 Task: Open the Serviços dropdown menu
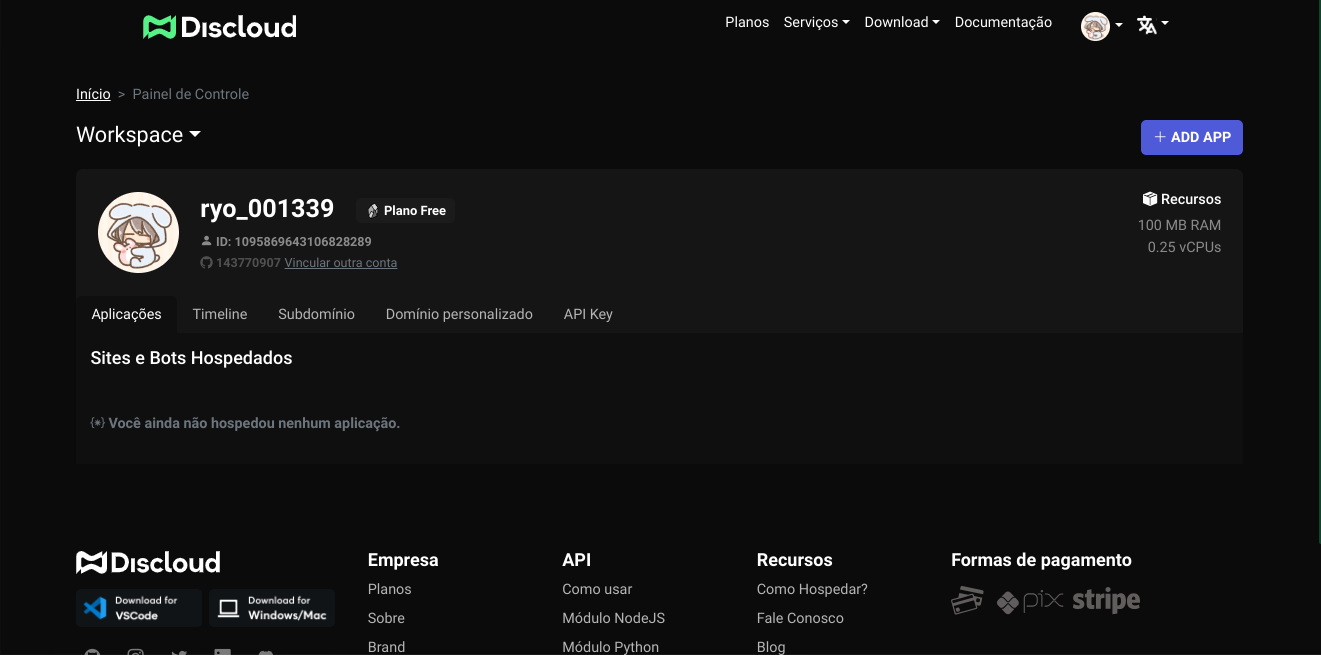pyautogui.click(x=816, y=21)
